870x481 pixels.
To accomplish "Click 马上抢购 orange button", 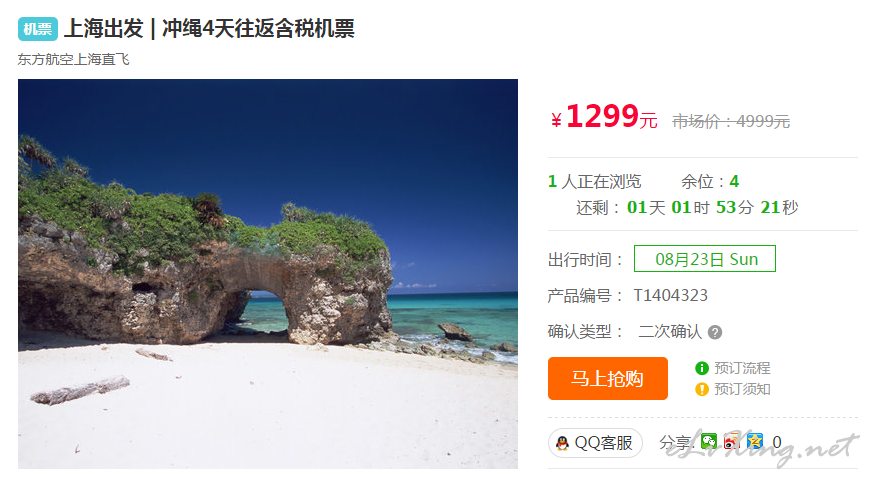I will point(608,378).
